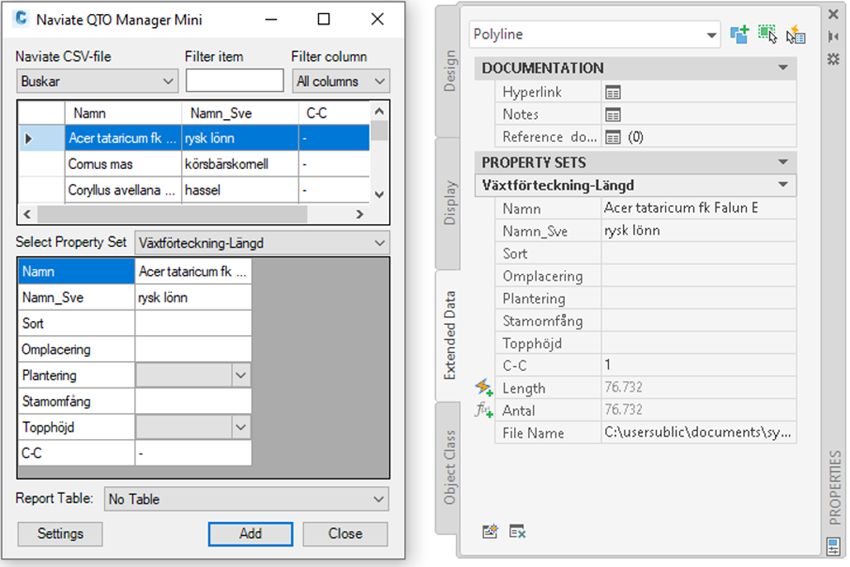Click the Remove property sets icon at palette bottom
This screenshot has height=567, width=850.
pos(517,532)
